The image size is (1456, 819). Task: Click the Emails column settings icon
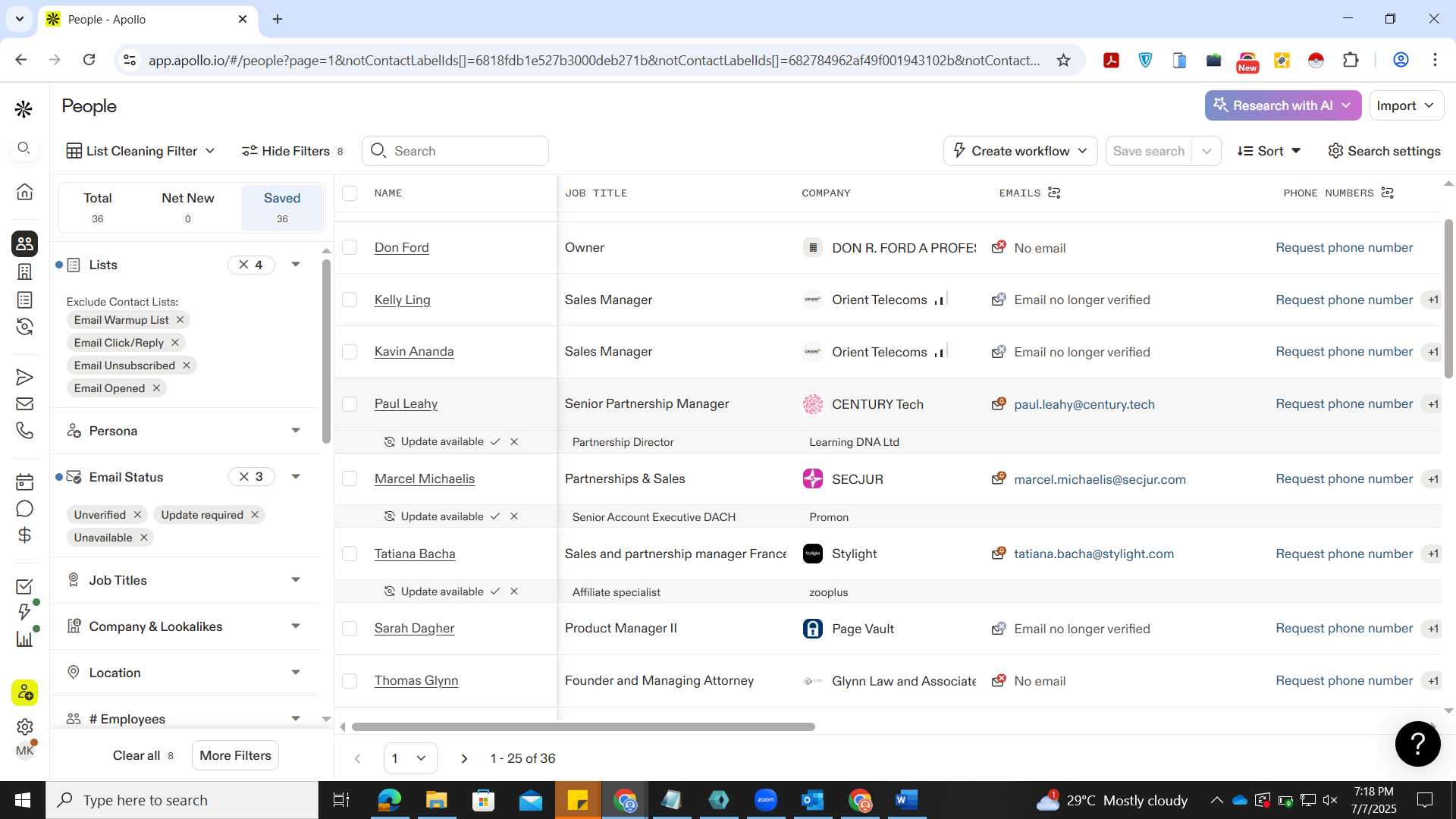[x=1054, y=193]
